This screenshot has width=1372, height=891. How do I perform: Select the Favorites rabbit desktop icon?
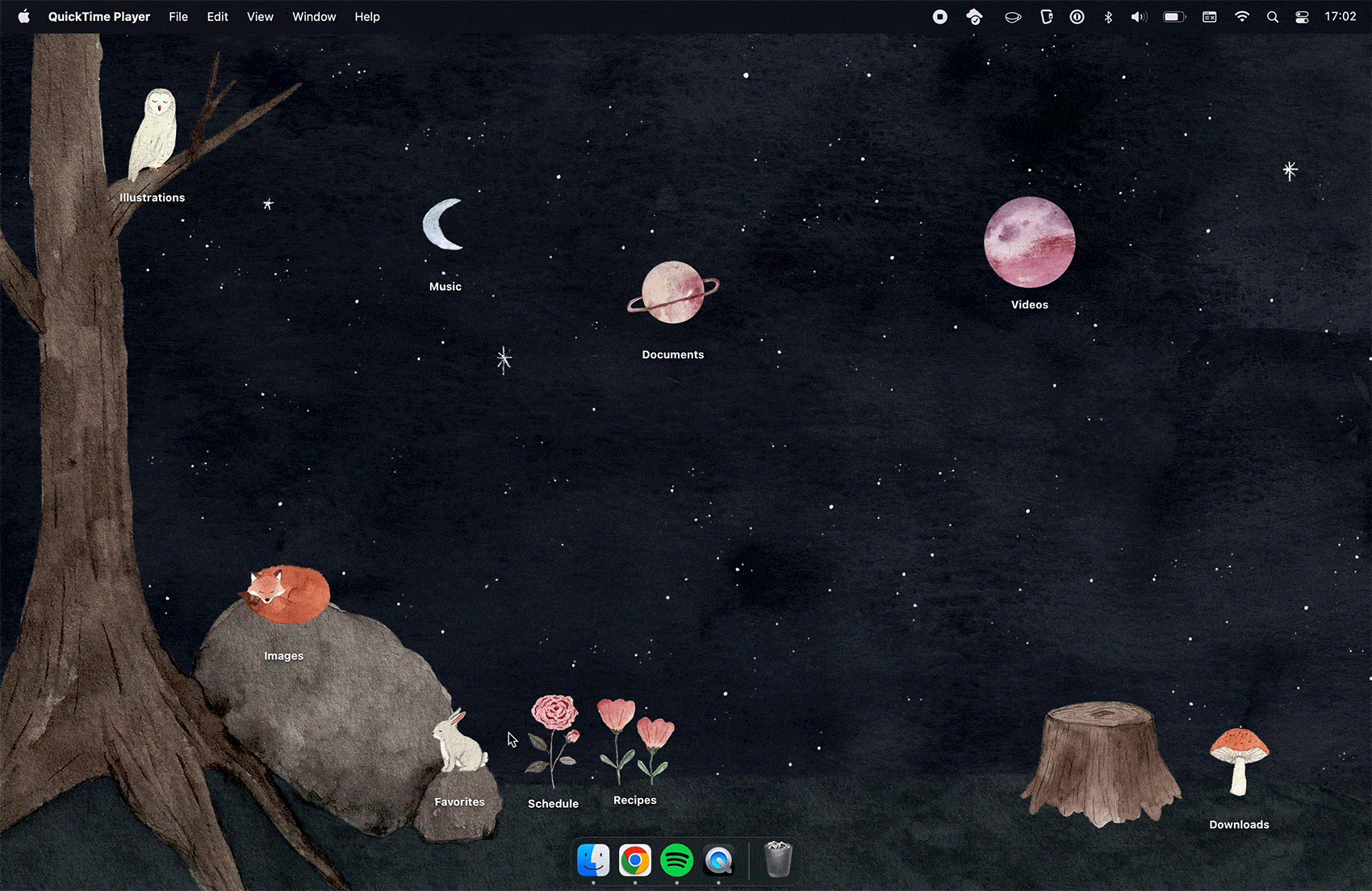pos(460,740)
